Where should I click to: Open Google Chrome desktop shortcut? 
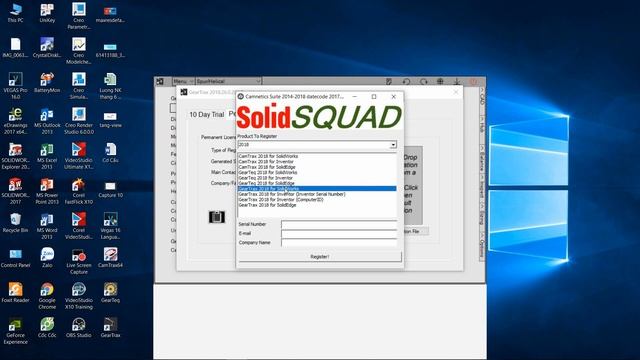click(47, 296)
